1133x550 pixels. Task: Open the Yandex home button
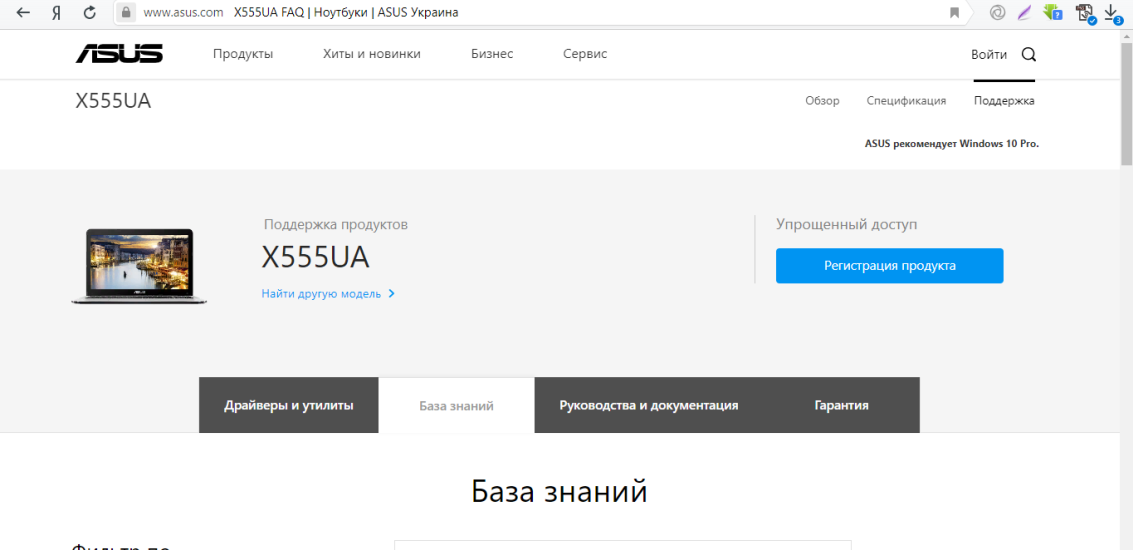[x=56, y=12]
